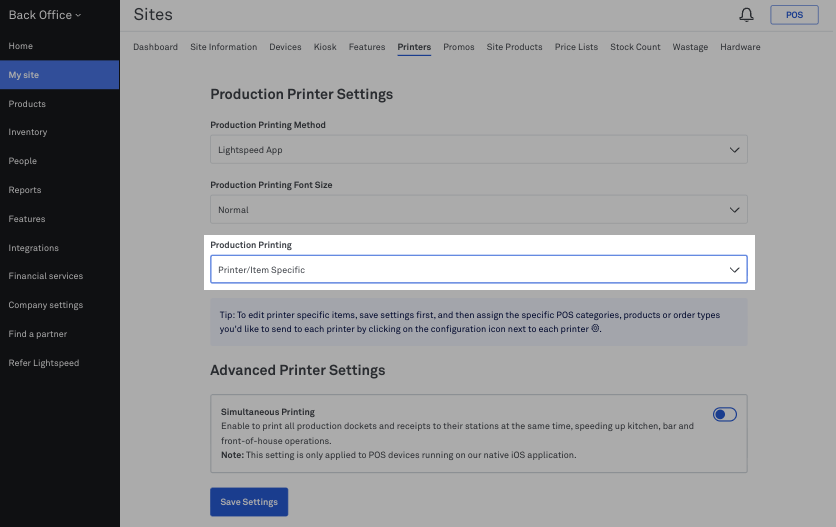The height and width of the screenshot is (527, 836).
Task: Click the POS button
Action: pos(794,15)
